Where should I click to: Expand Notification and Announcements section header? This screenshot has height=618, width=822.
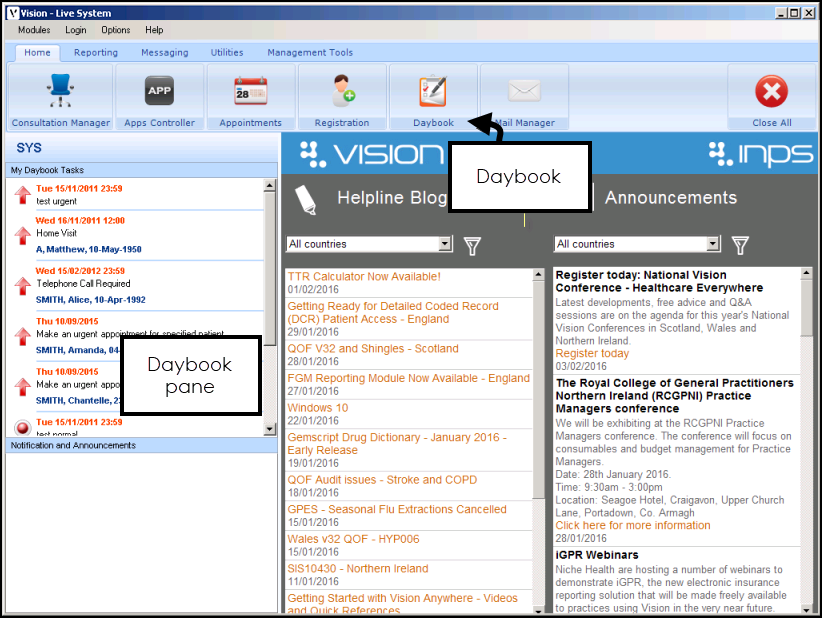pyautogui.click(x=141, y=445)
